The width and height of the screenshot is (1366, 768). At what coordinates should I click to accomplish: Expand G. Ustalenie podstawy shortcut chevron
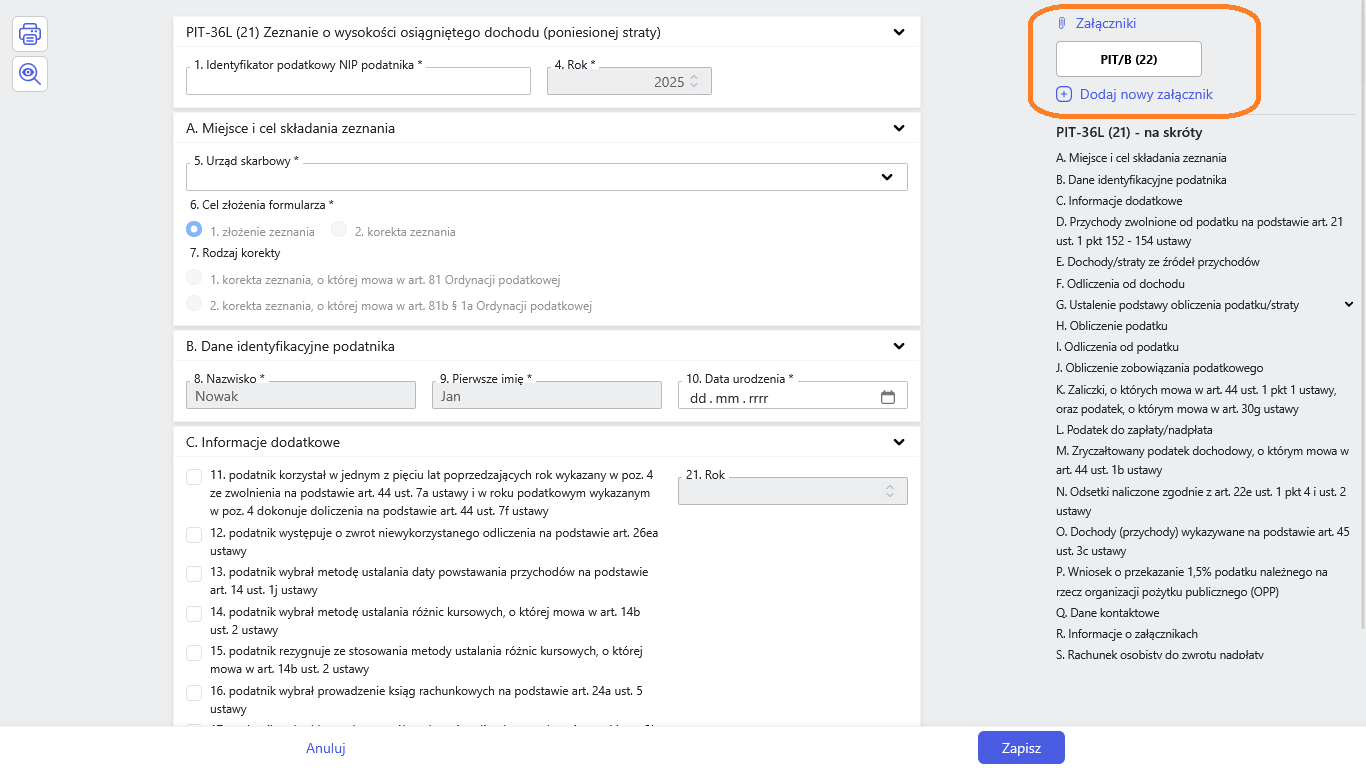pyautogui.click(x=1348, y=305)
